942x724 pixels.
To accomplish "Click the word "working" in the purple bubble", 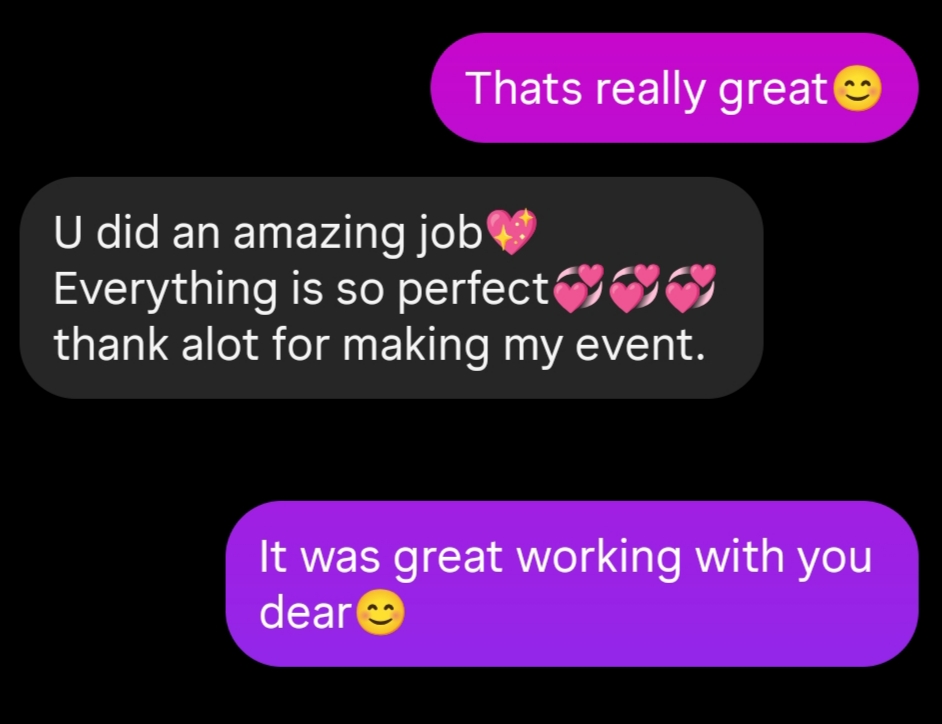I will click(x=598, y=558).
